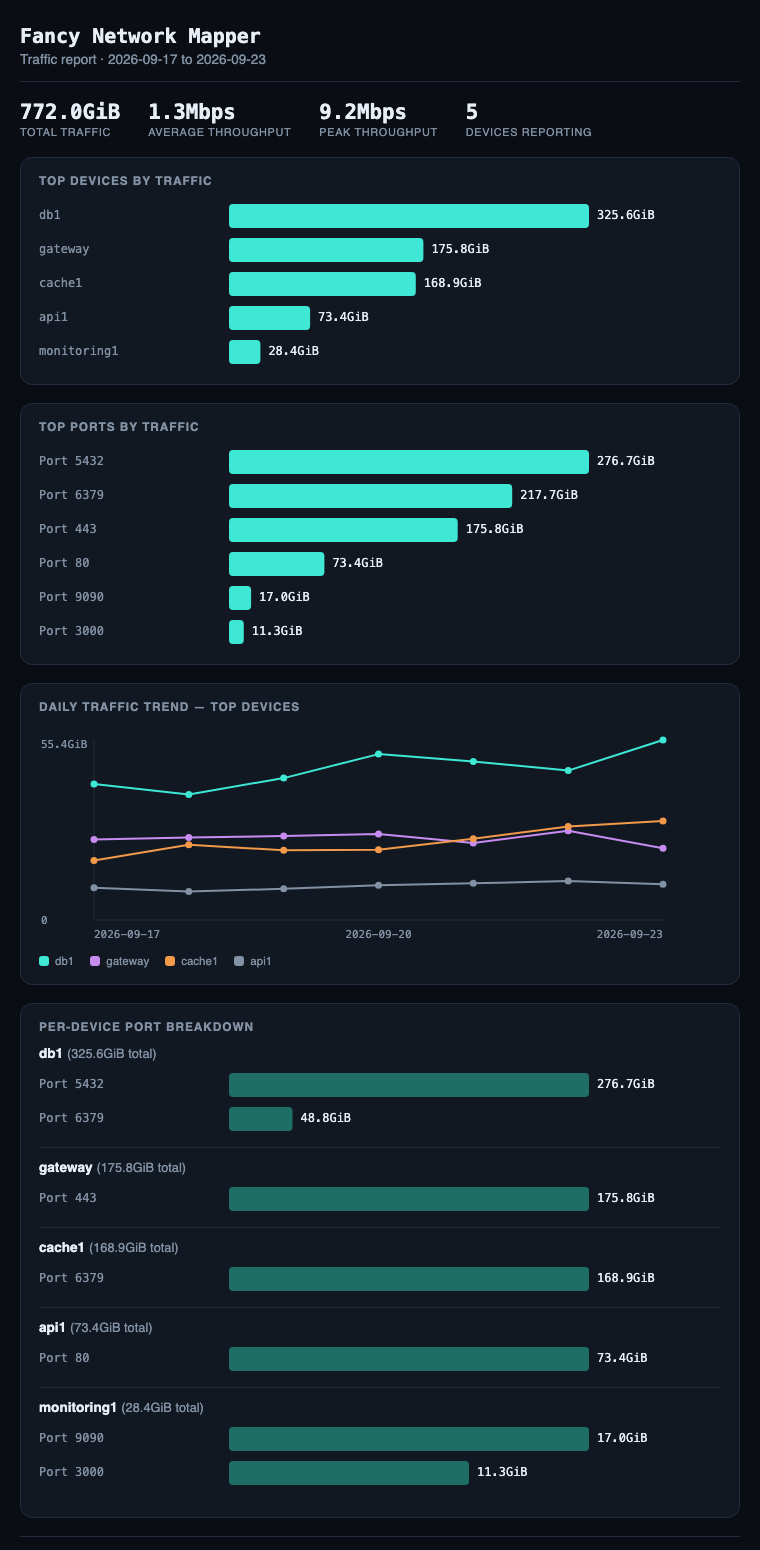
Task: Click db1's Port 5432 breakdown bar
Action: (x=409, y=1084)
